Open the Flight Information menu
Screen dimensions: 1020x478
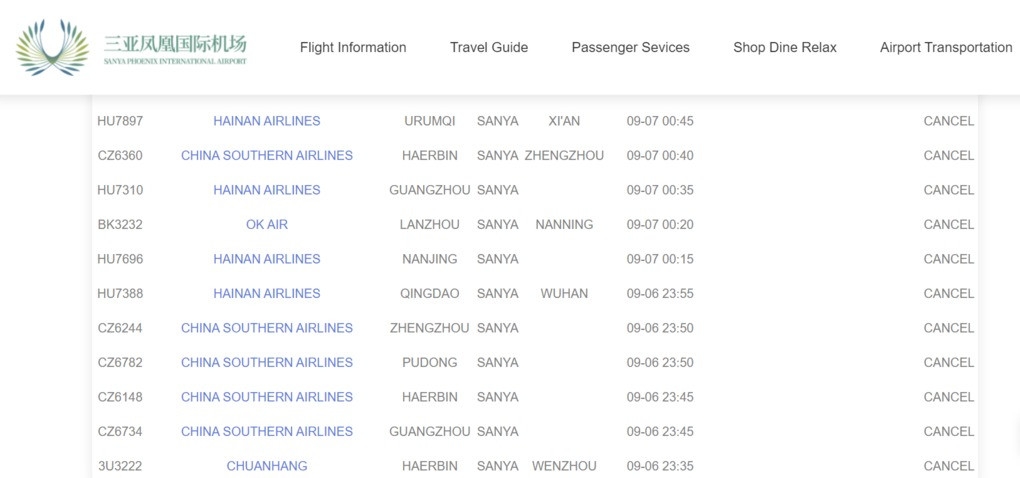point(353,47)
